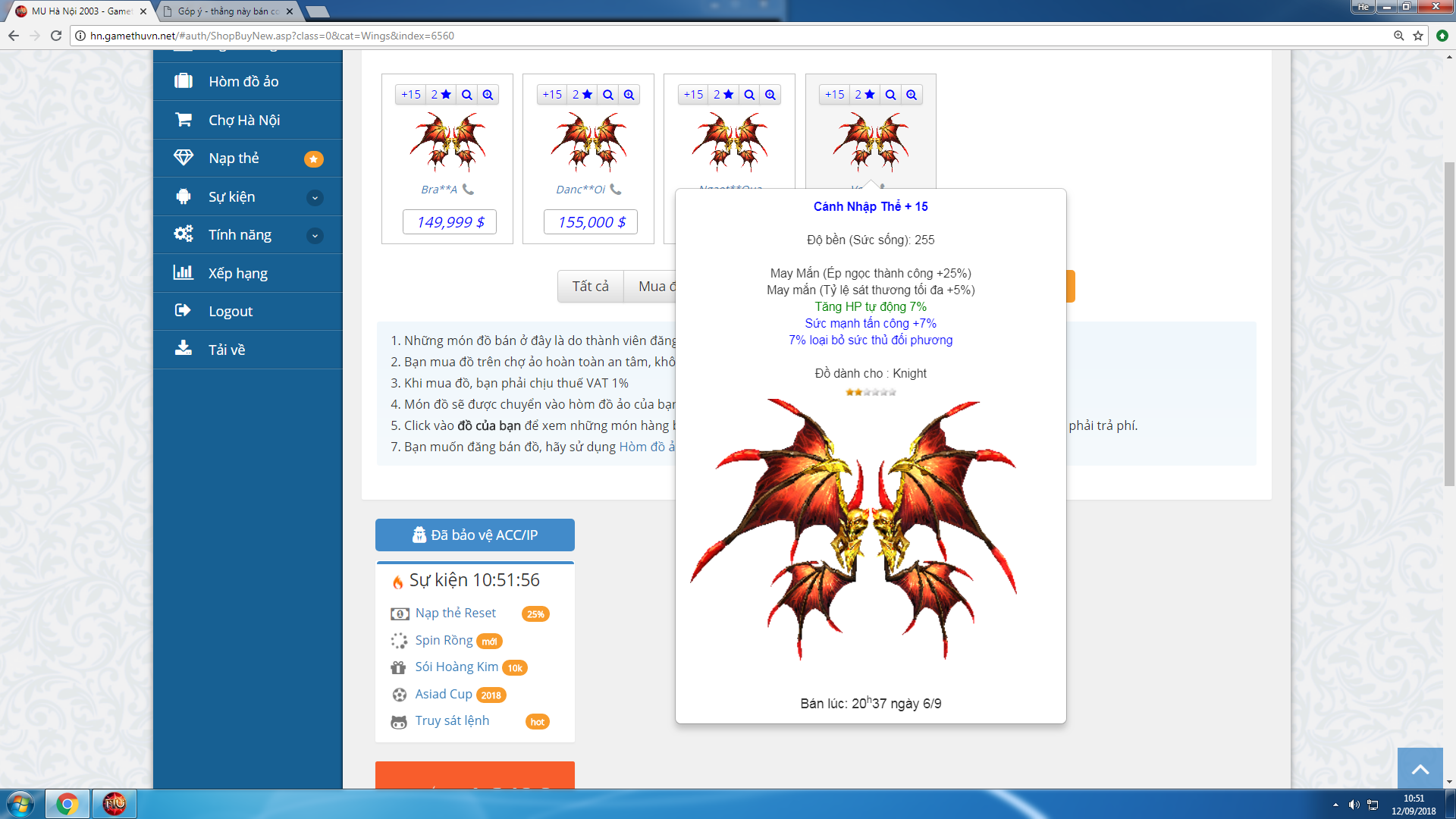Screen dimensions: 1456x819
Task: Open Bra**A wings thumbnail image
Action: [x=447, y=142]
